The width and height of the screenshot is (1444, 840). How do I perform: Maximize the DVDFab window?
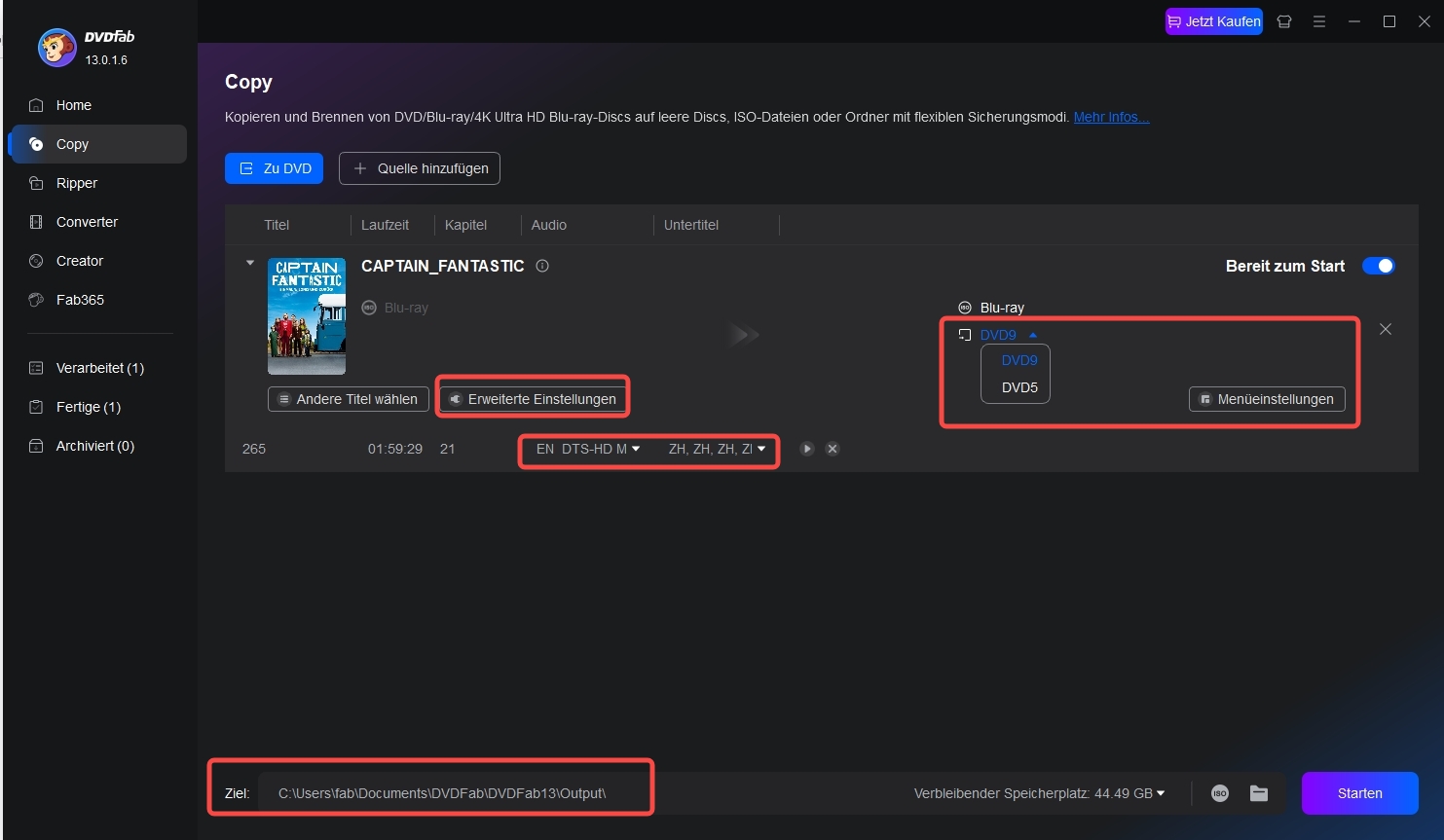click(1389, 21)
